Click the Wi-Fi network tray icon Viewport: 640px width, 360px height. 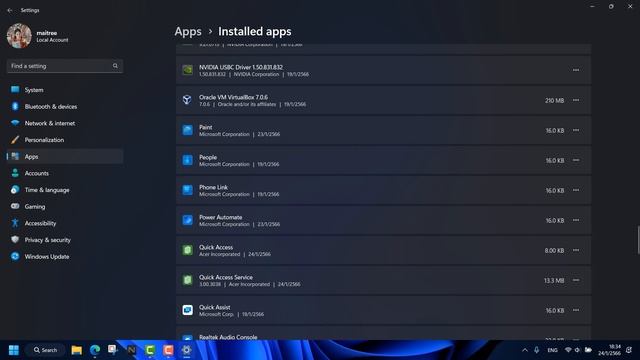568,350
